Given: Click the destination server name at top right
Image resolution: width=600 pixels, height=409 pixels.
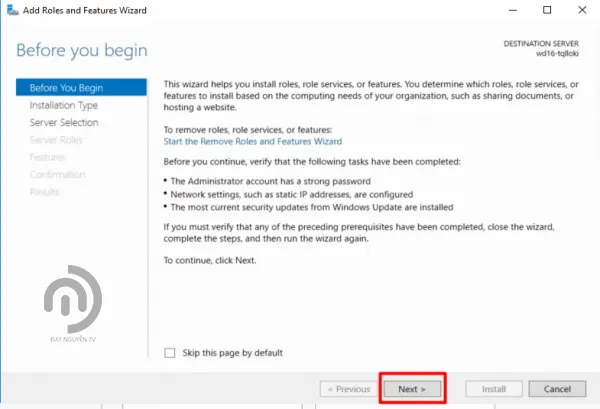Looking at the screenshot, I should (561, 54).
